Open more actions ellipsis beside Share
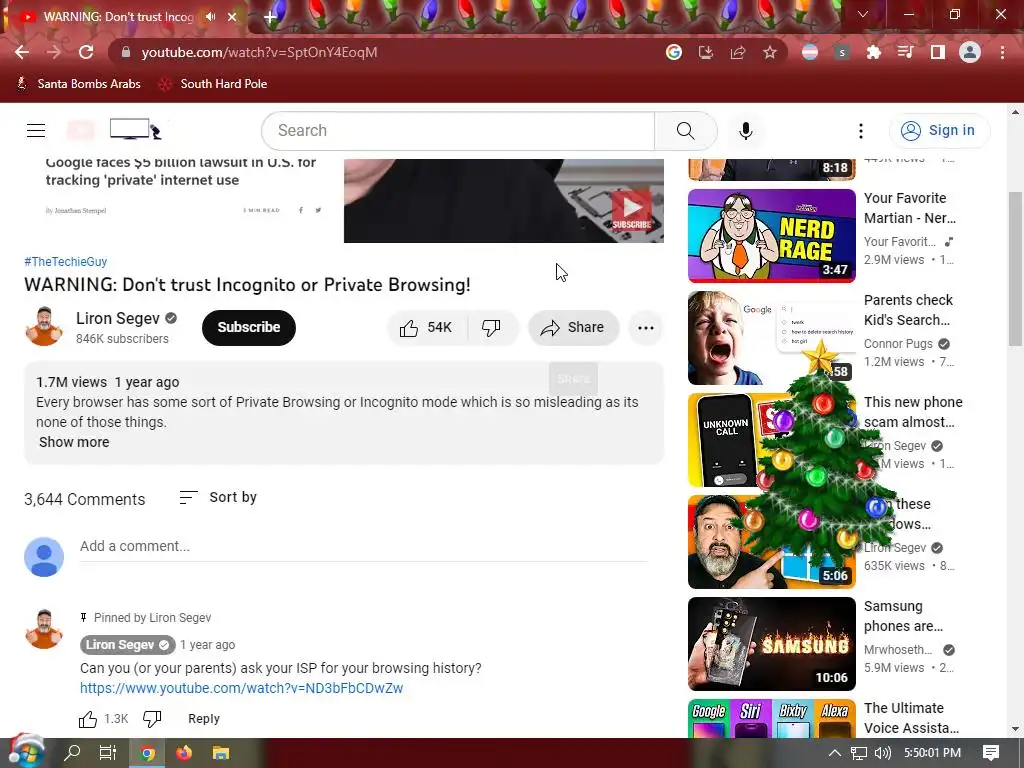The image size is (1024, 768). (645, 328)
